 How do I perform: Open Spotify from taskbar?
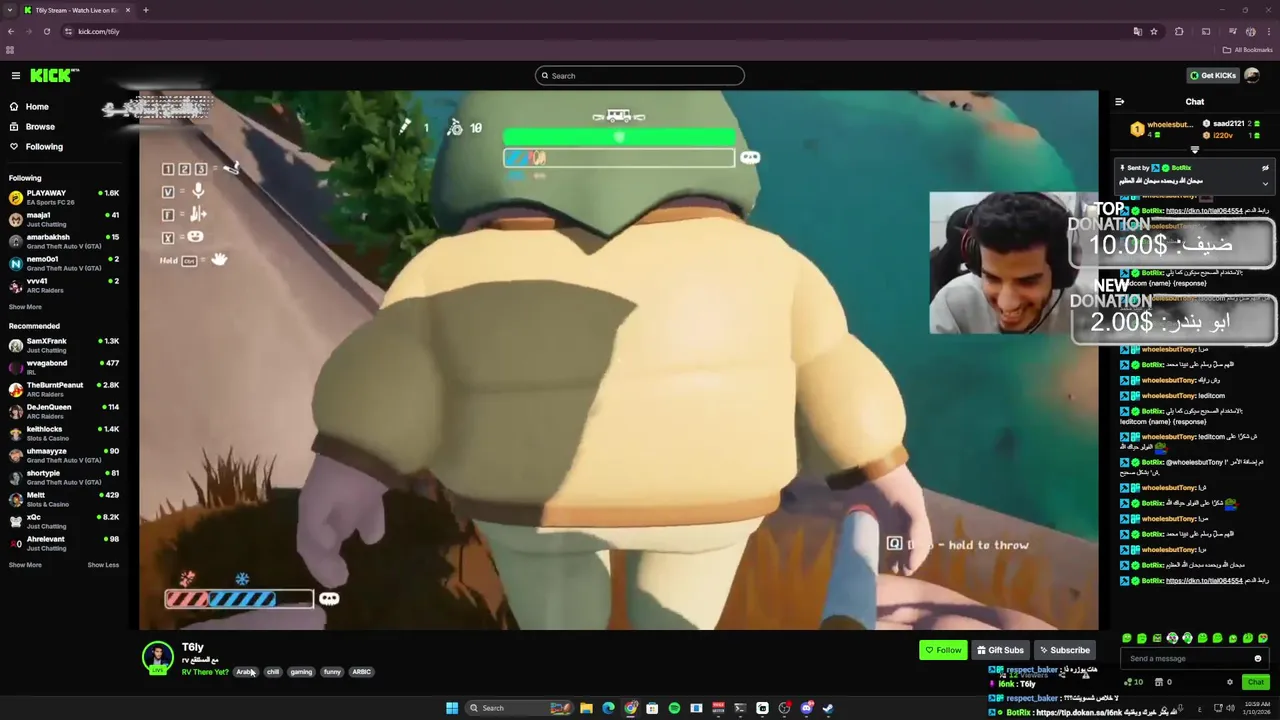(x=674, y=708)
